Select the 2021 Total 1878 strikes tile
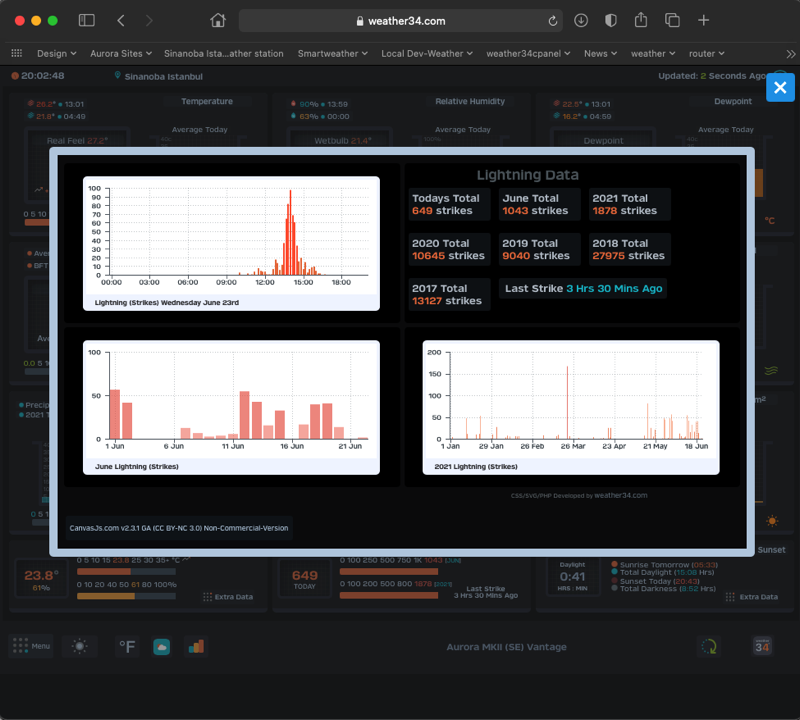This screenshot has width=800, height=720. 630,204
